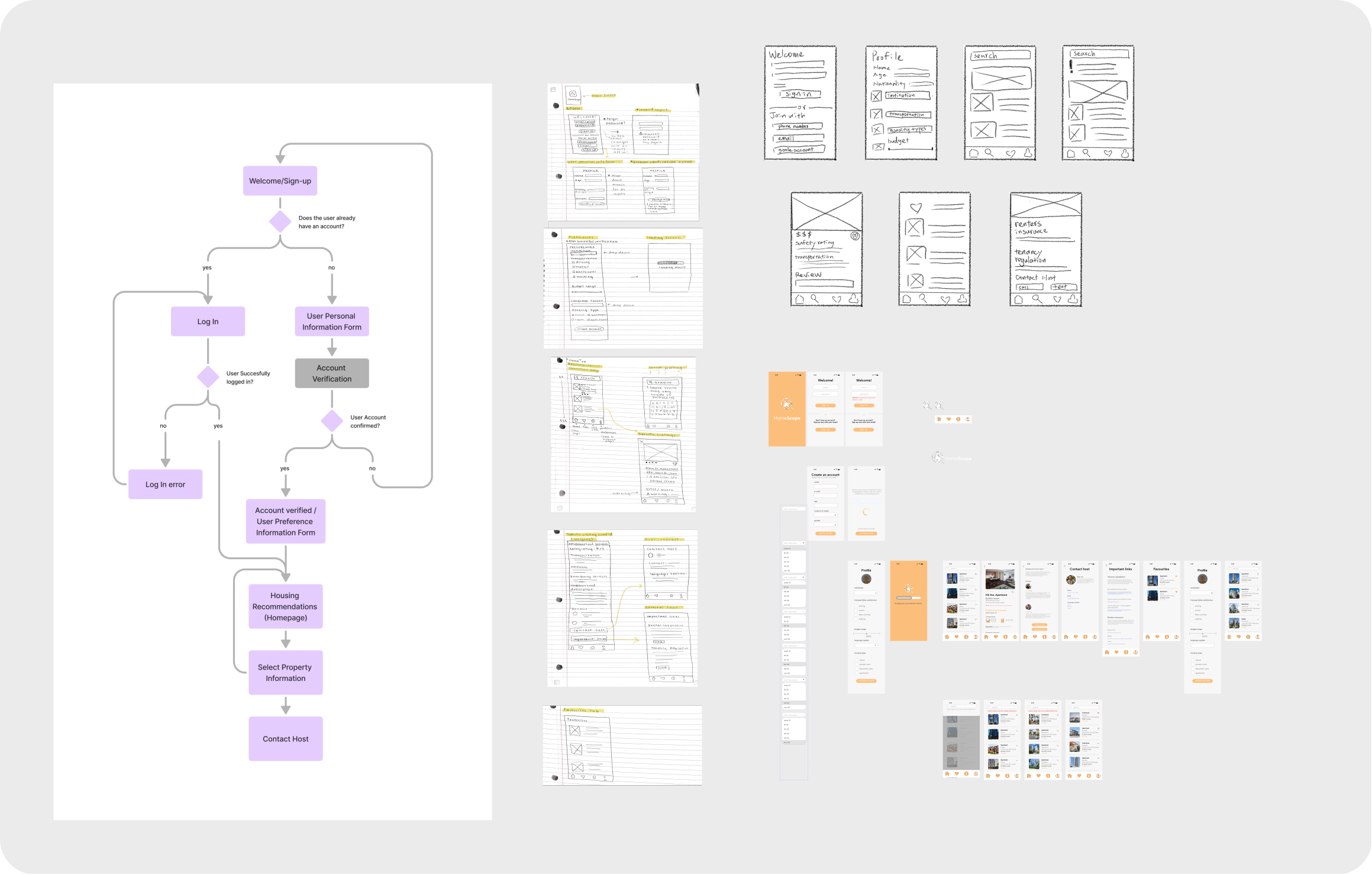Click the standalone HomeScope logo with wordmark

951,458
